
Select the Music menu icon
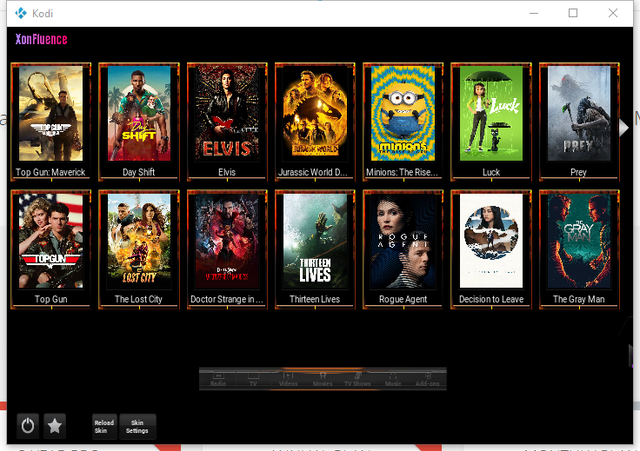(x=393, y=379)
